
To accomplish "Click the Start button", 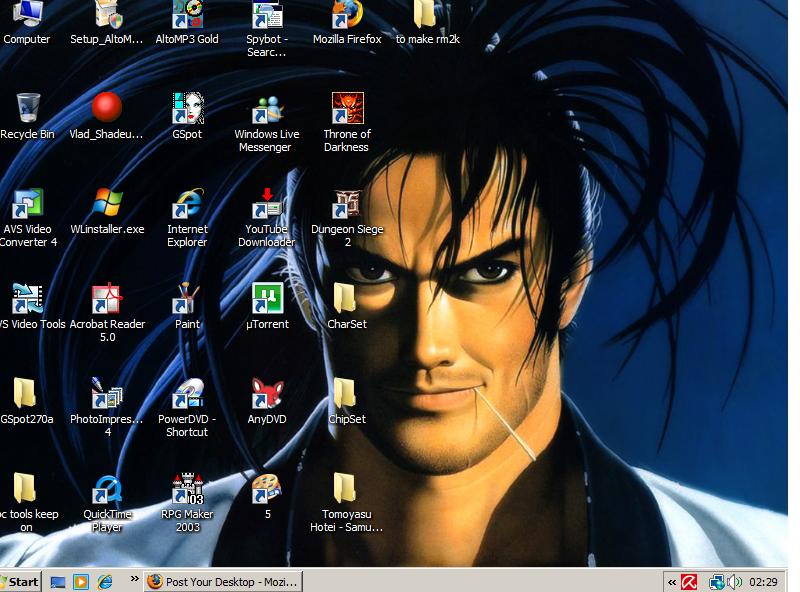I will tap(19, 582).
